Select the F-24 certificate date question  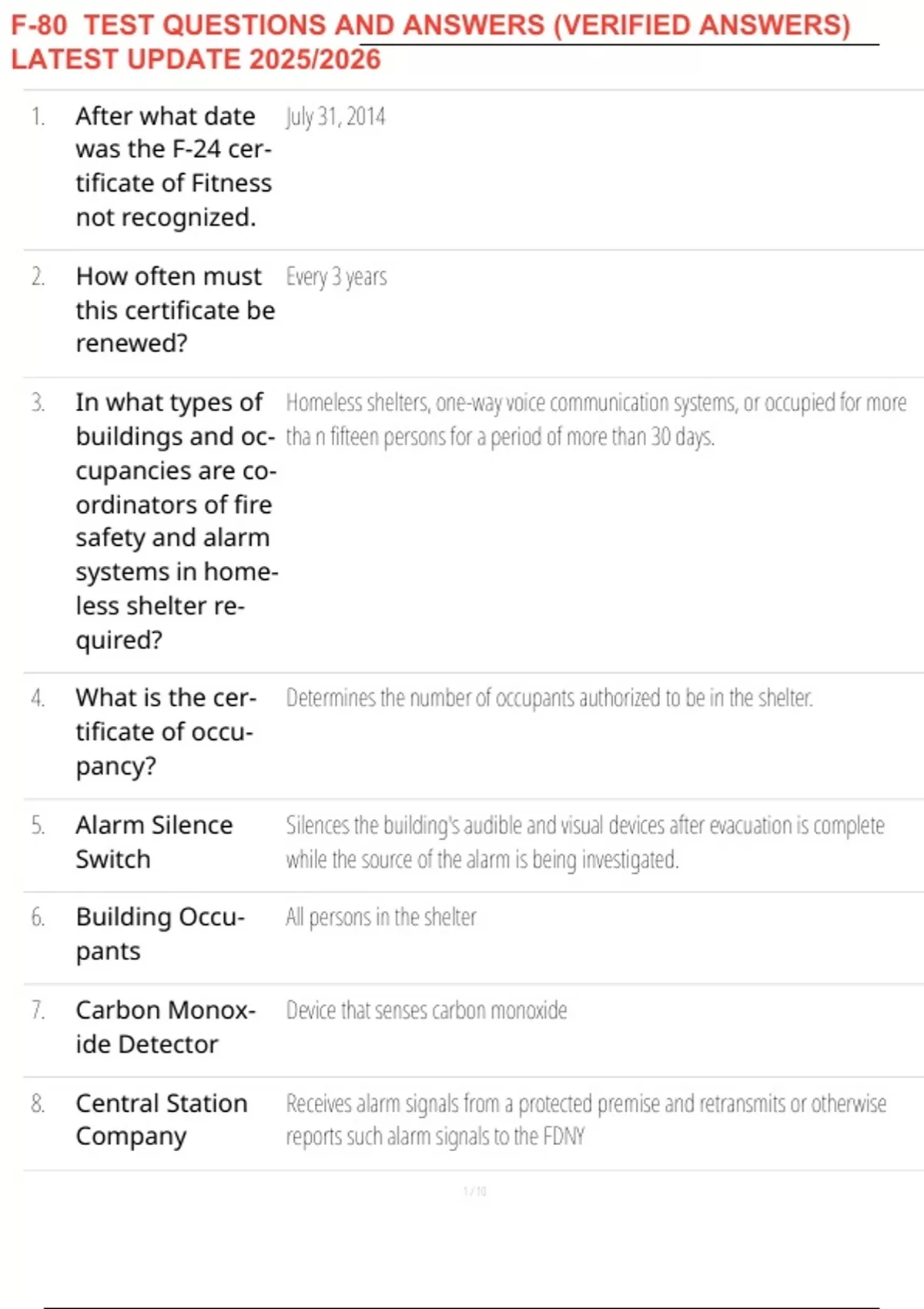(173, 166)
